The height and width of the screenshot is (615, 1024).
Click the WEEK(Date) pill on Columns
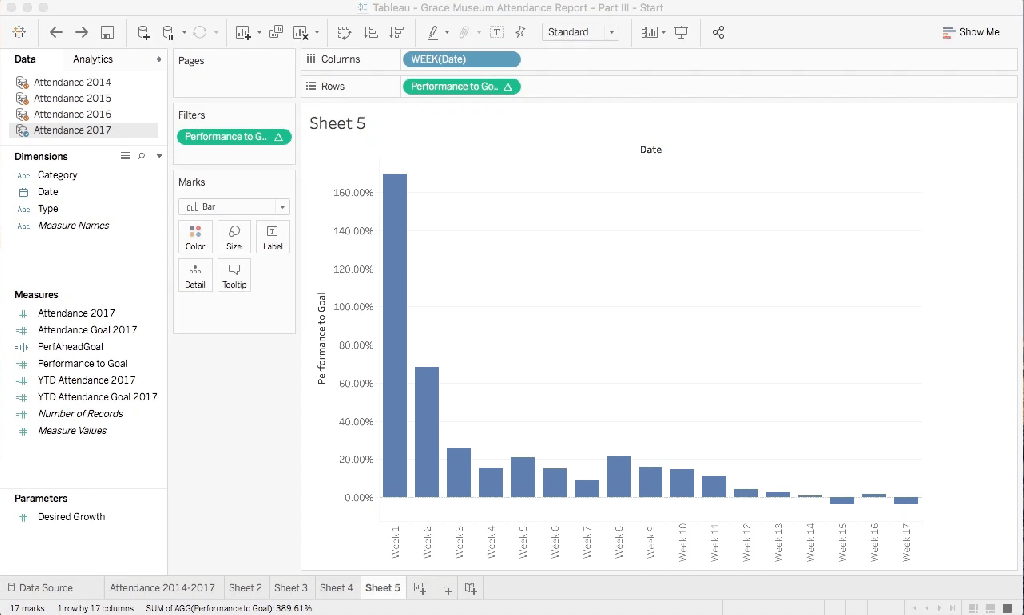click(462, 59)
